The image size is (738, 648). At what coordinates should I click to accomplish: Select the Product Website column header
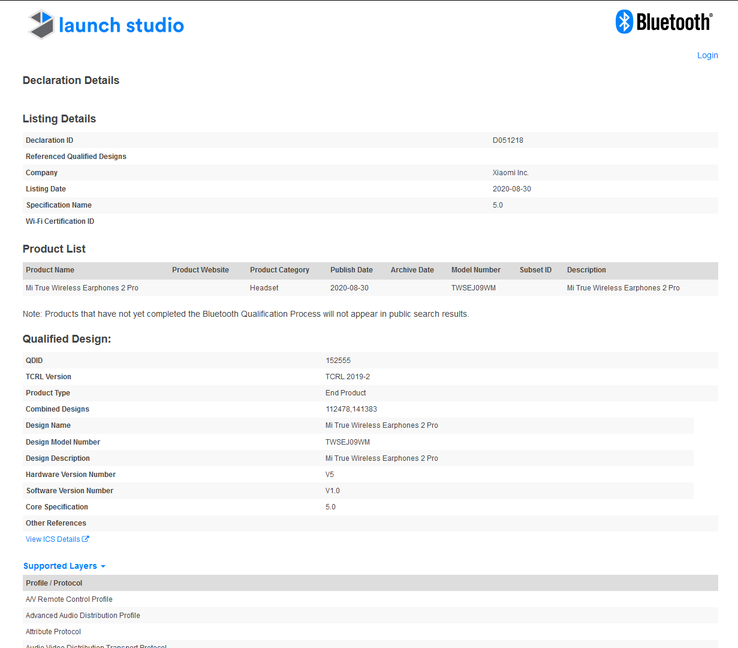tap(200, 270)
